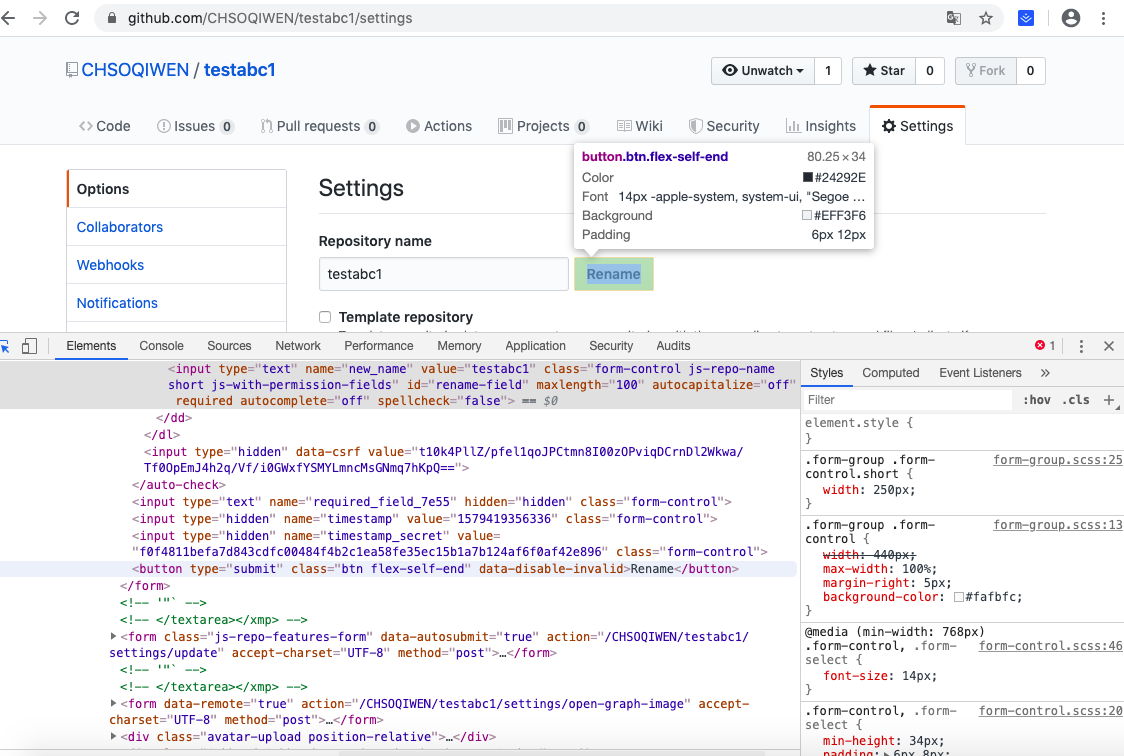Open the form-group.scss:25 source link
The image size is (1124, 756).
pos(1057,460)
